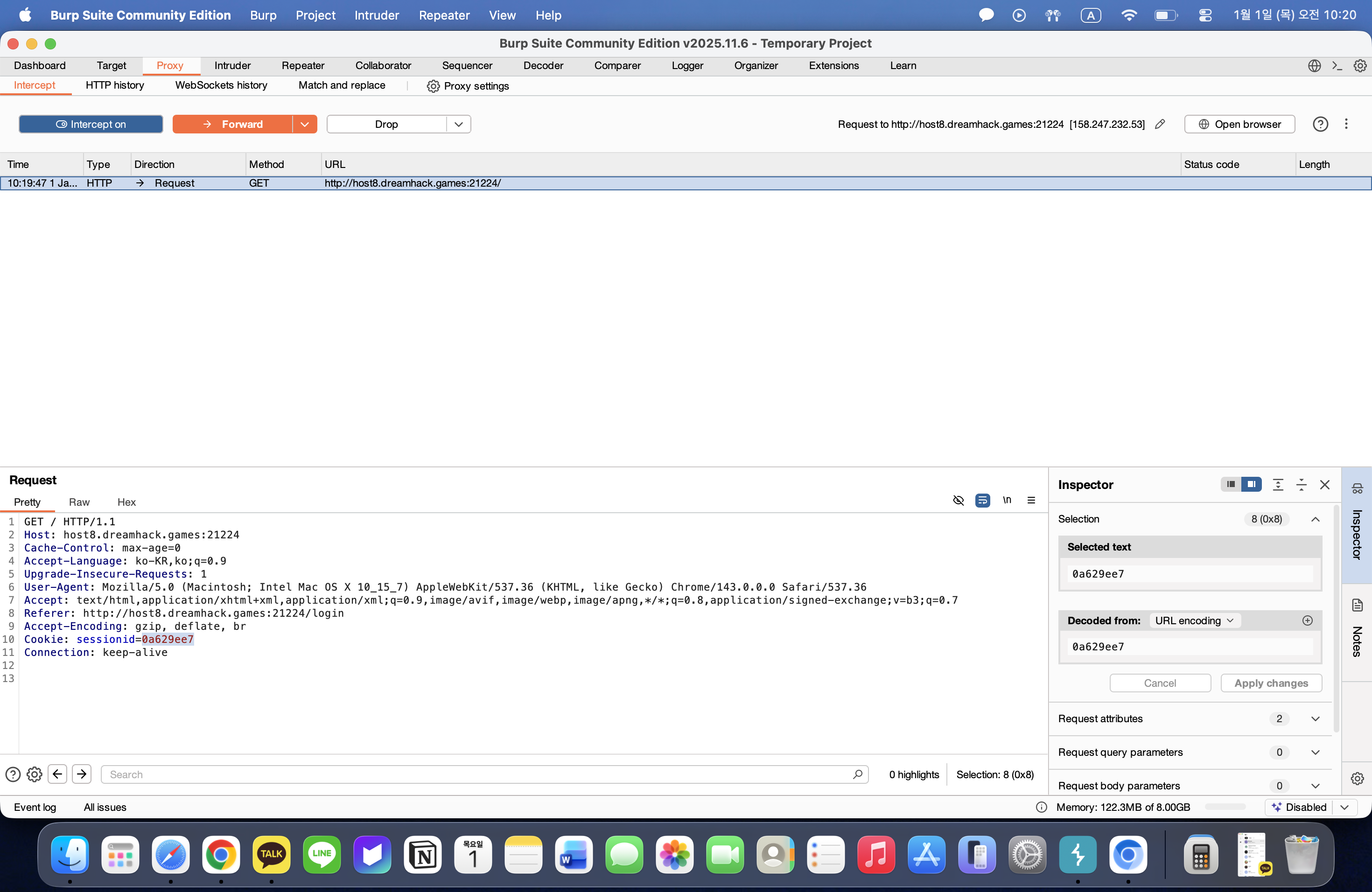Toggle line wrap icon in request editor

point(982,500)
